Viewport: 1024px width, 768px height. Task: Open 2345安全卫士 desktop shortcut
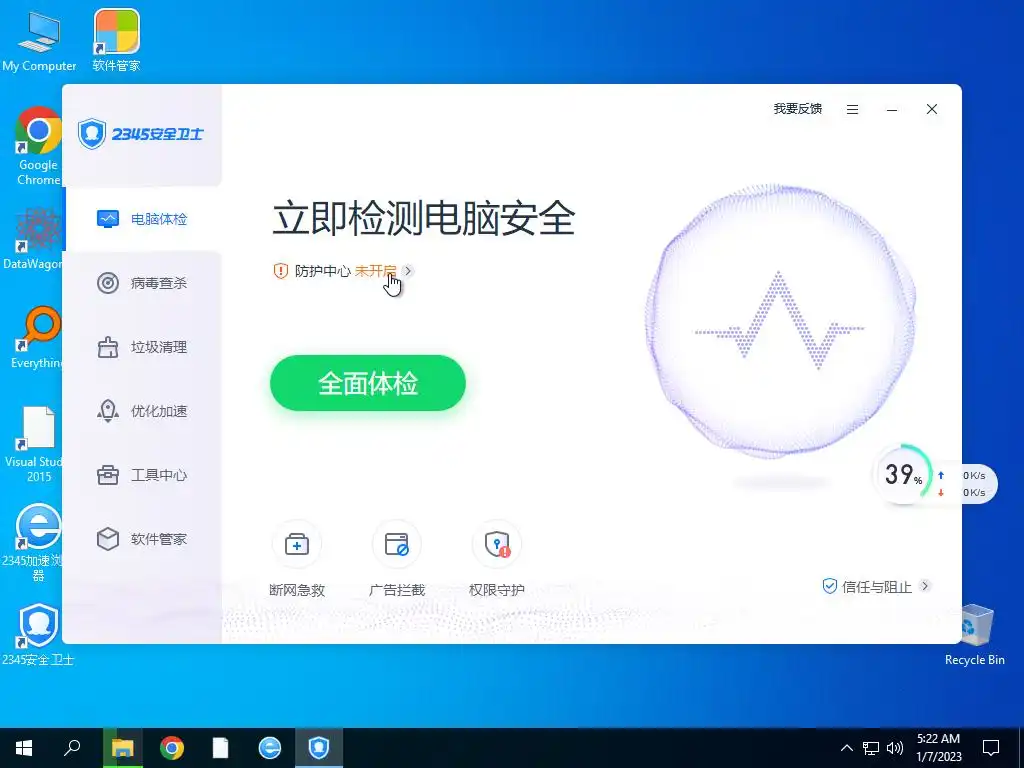tap(38, 635)
